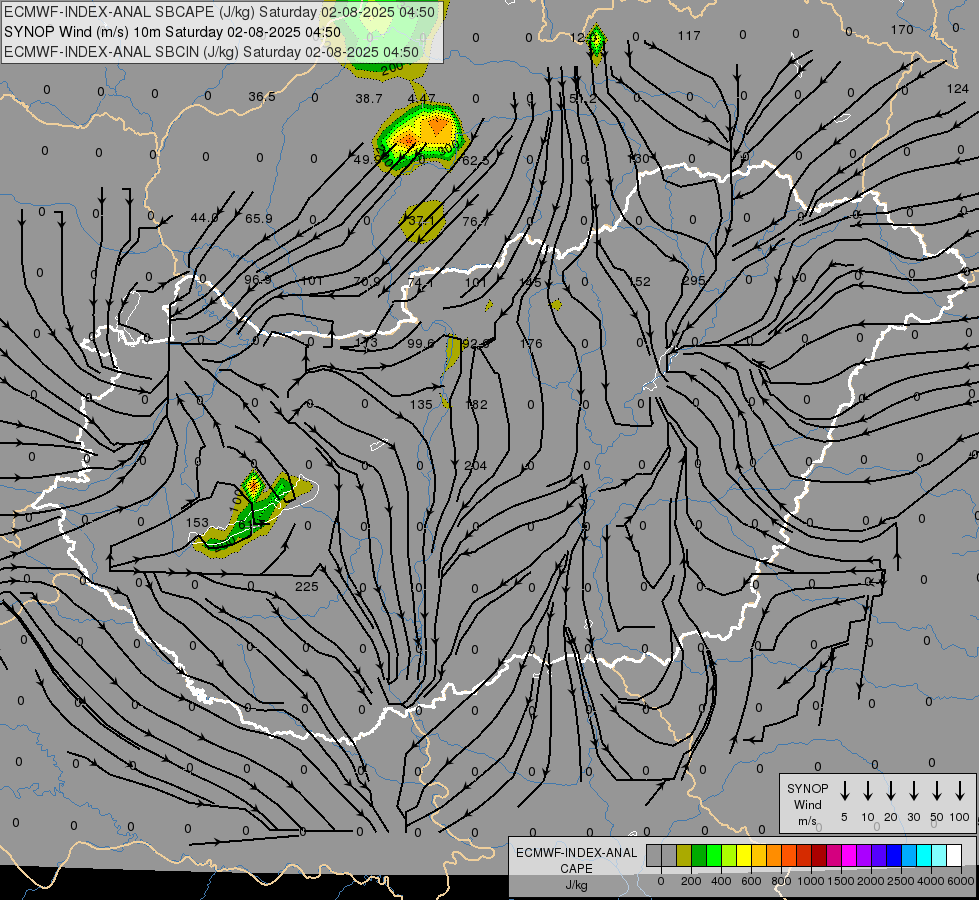Viewport: 979px width, 900px height.
Task: Click the 204 CAPE value on map
Action: pos(475,465)
